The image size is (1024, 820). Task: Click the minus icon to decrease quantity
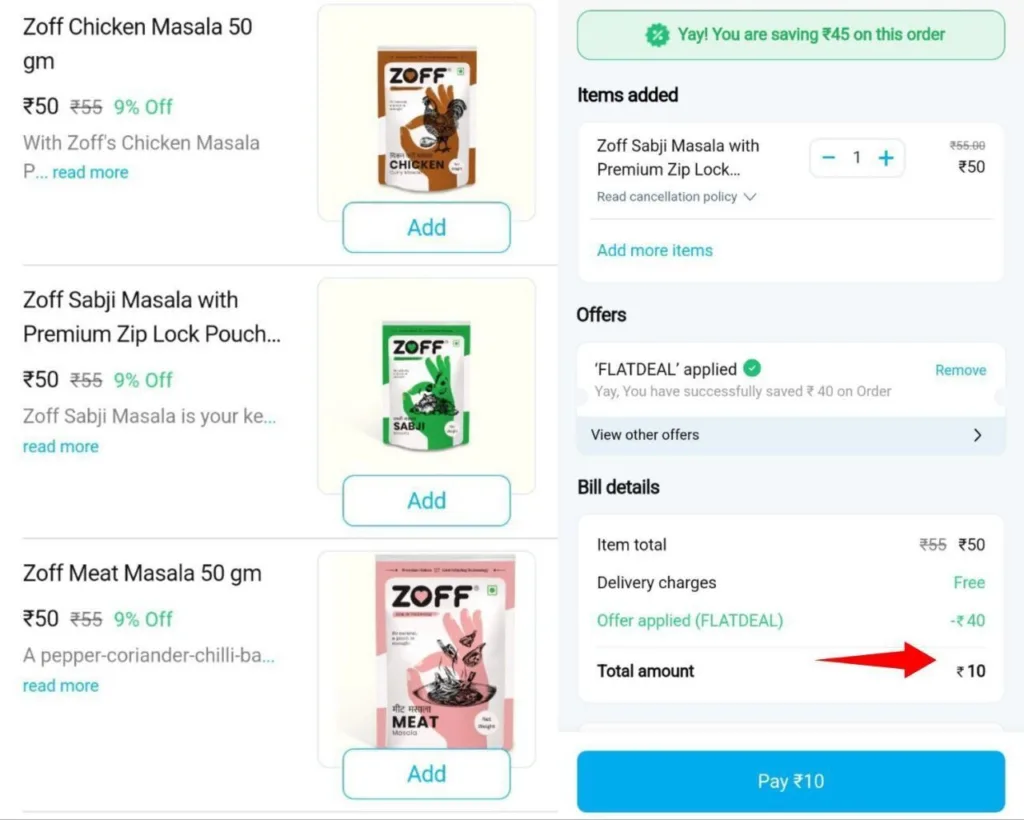(x=828, y=158)
